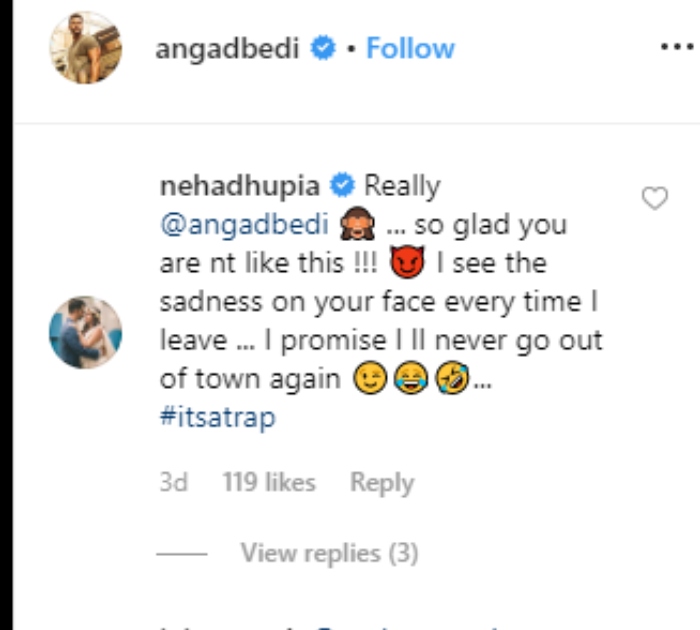The image size is (700, 630).
Task: Open angadbedi's profile picture in the header
Action: 86,48
